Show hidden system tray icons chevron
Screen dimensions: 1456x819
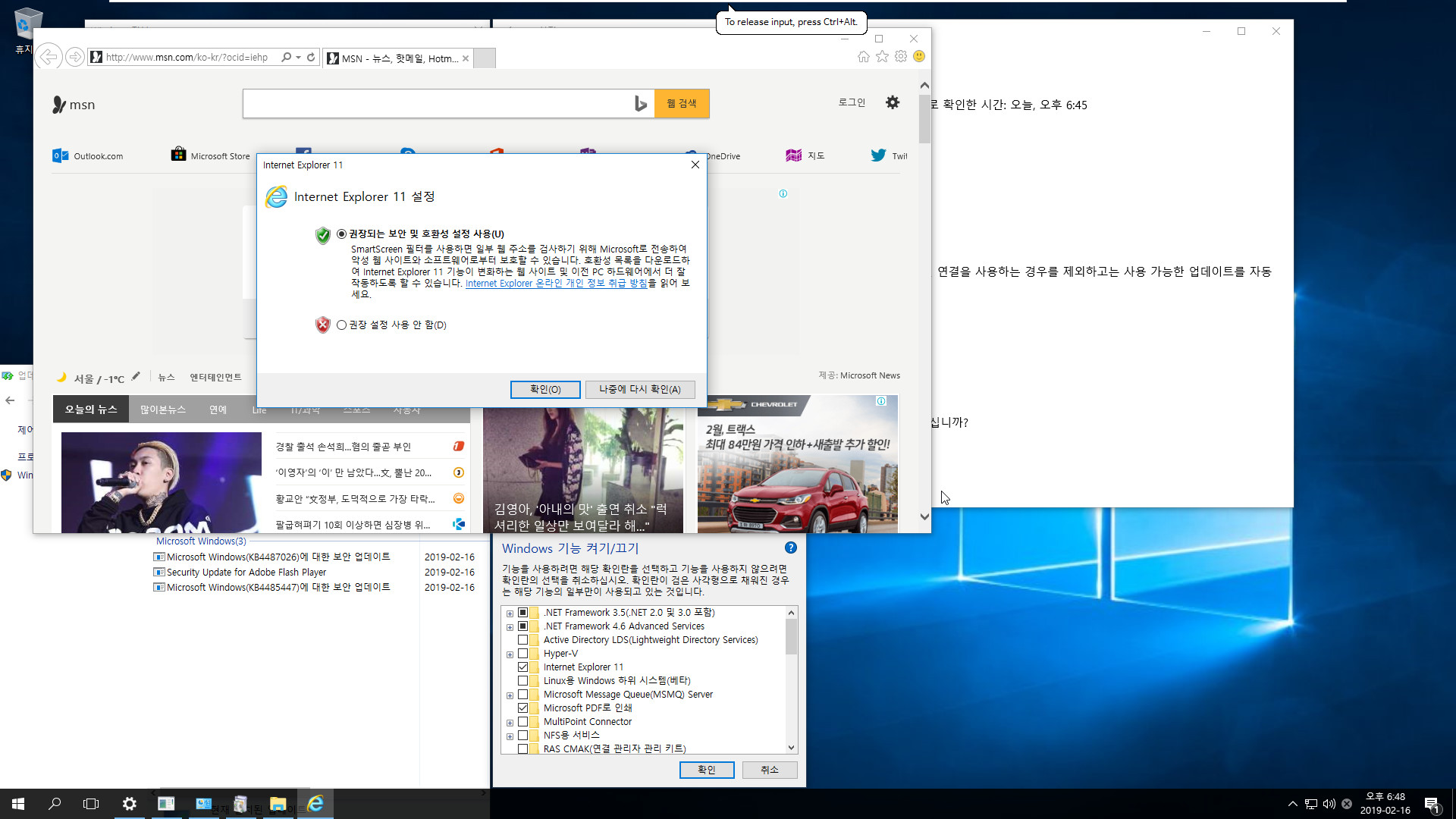pos(1292,804)
